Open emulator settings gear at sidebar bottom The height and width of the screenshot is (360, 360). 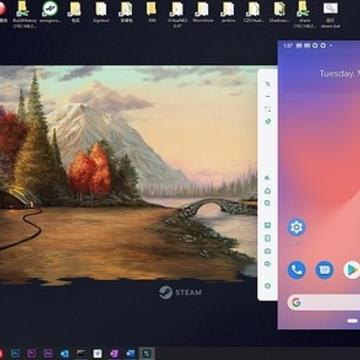[x=268, y=286]
